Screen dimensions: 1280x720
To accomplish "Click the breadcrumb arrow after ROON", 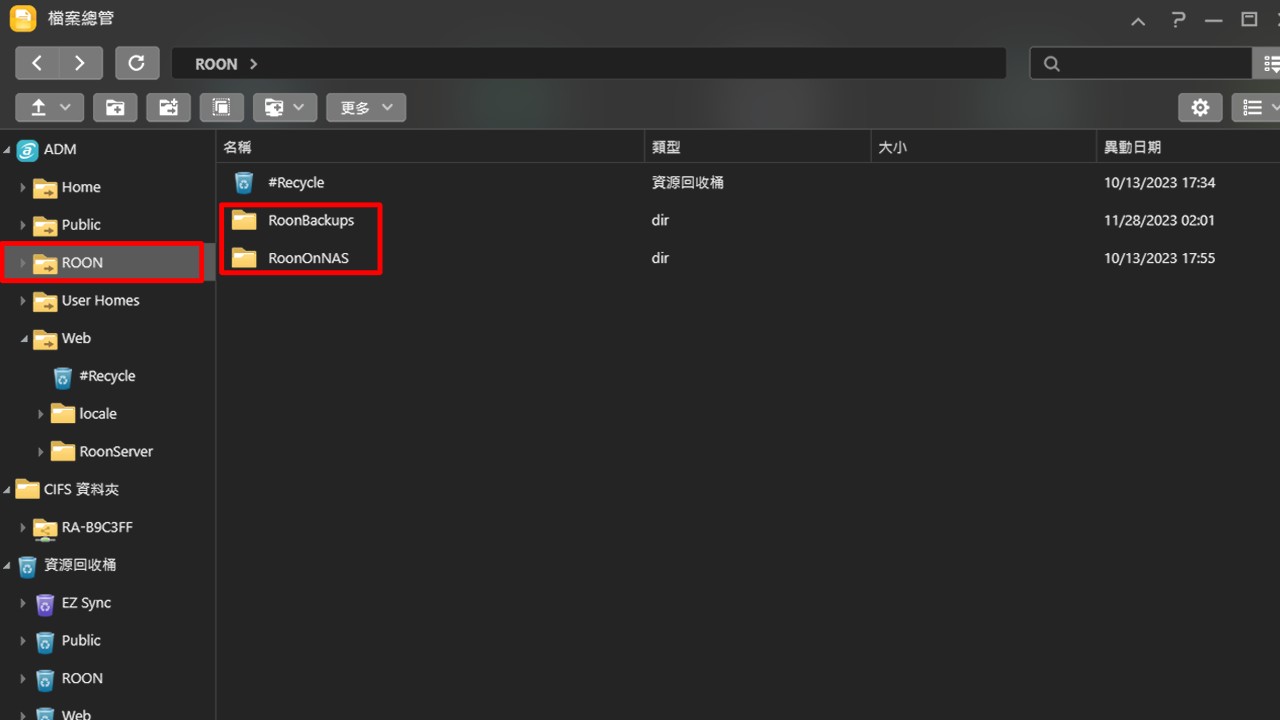I will [254, 64].
